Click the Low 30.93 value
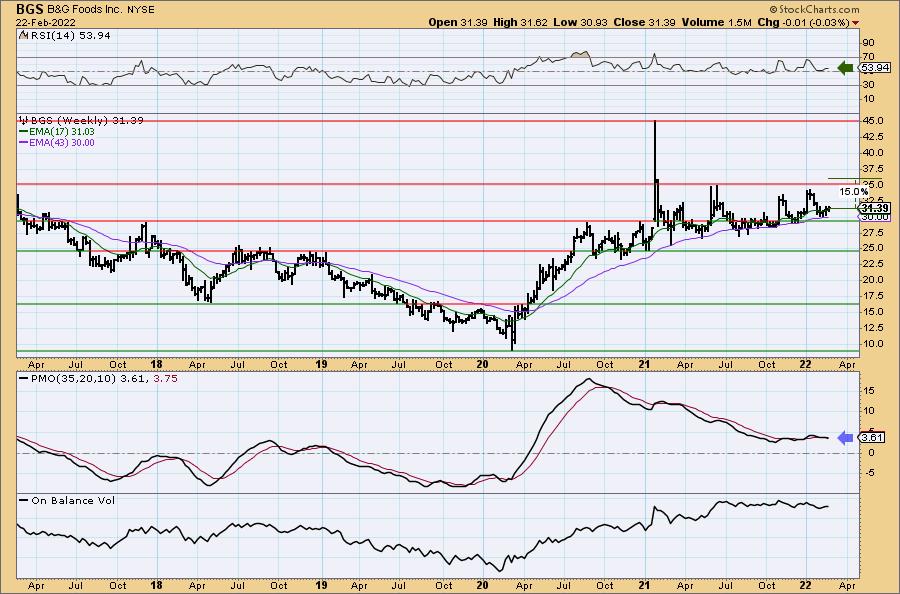Image resolution: width=900 pixels, height=594 pixels. click(x=580, y=22)
